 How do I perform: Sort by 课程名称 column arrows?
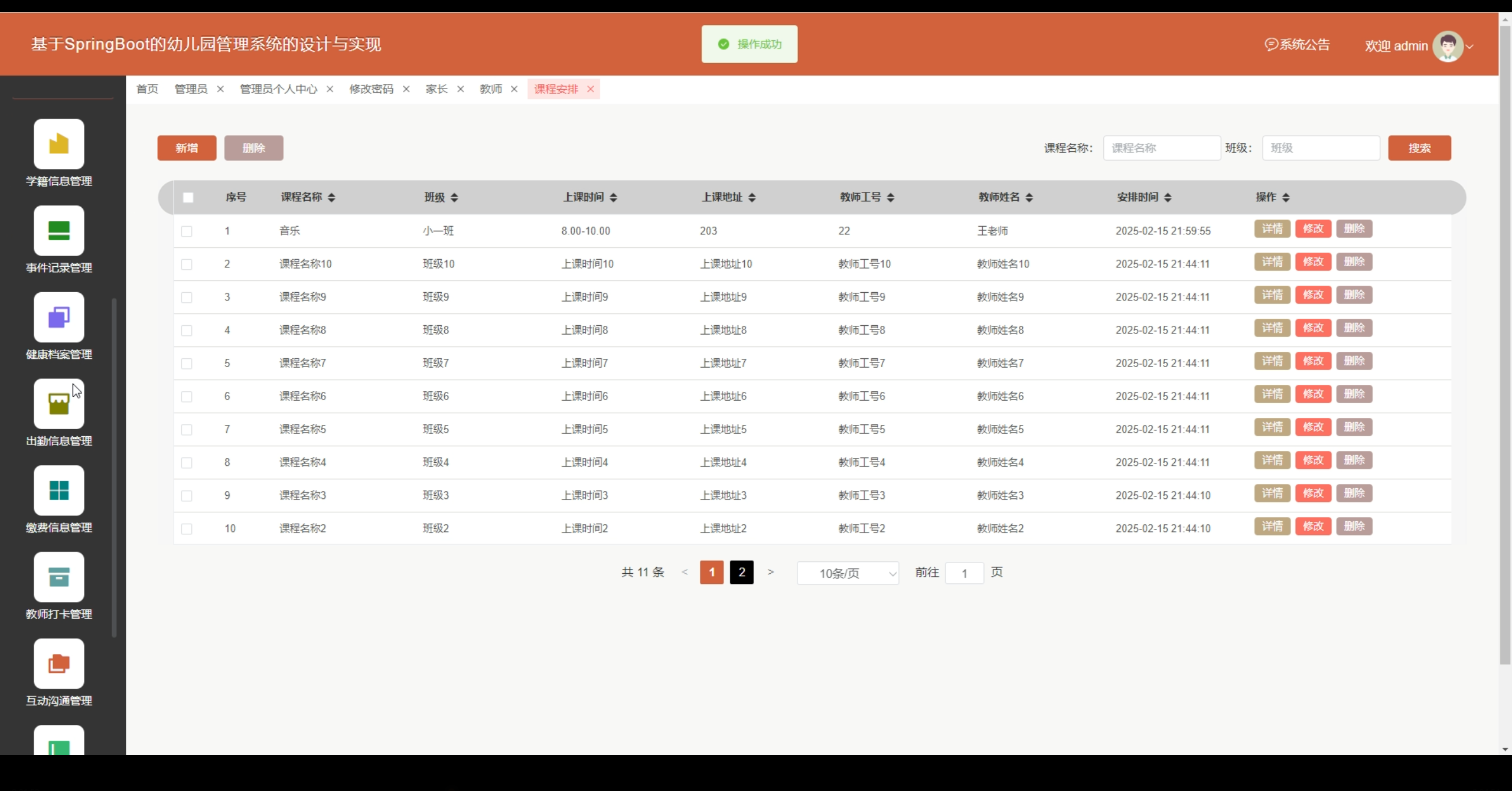pyautogui.click(x=331, y=198)
